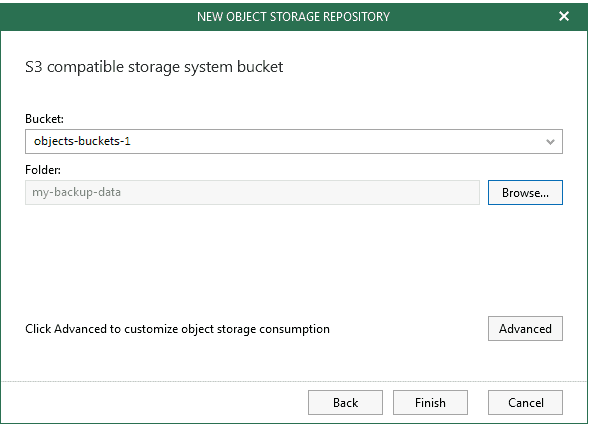Click the gray down-arrow icon

point(550,142)
